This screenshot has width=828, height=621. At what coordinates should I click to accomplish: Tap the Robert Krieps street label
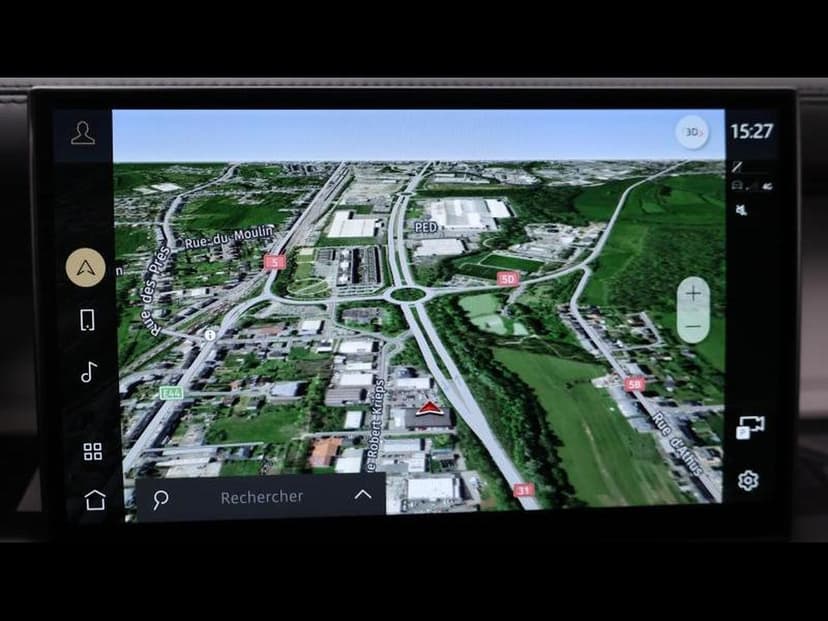376,425
